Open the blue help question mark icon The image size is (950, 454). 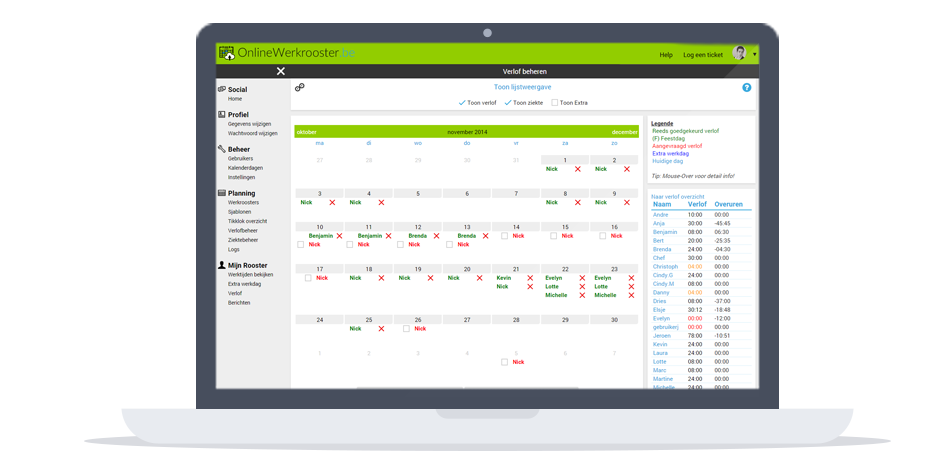click(x=746, y=88)
